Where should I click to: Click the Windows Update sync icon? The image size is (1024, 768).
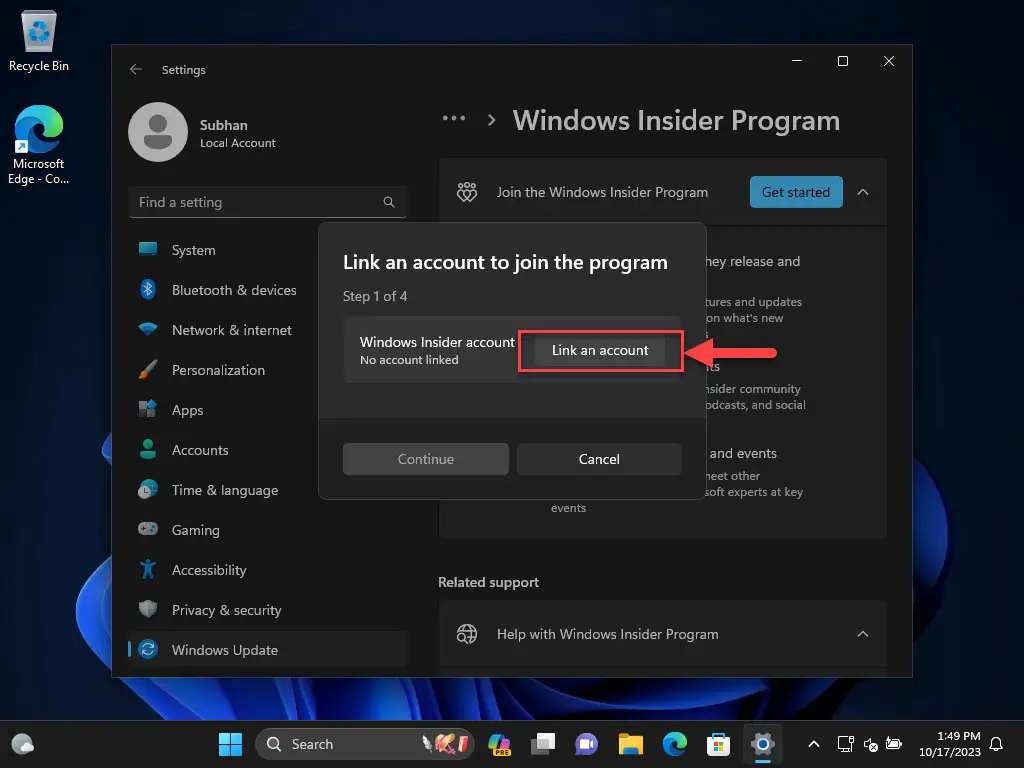pyautogui.click(x=148, y=649)
